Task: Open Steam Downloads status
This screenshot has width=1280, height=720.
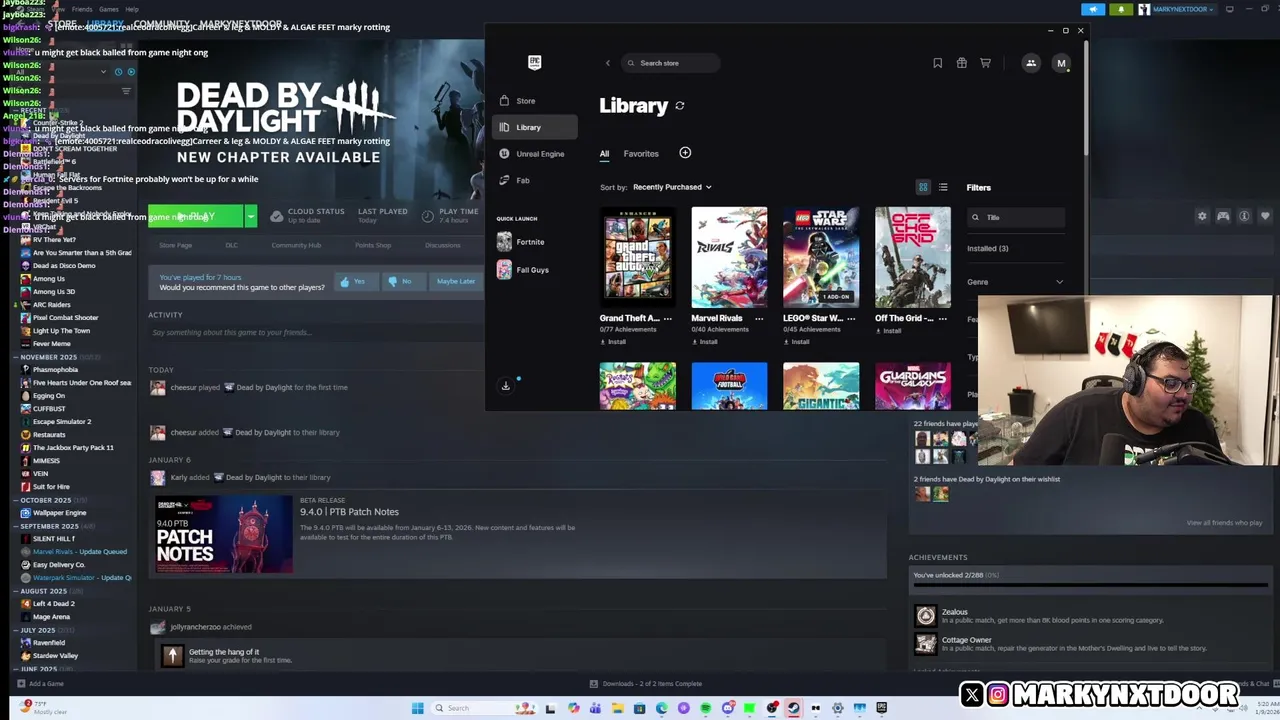Action: coord(645,684)
